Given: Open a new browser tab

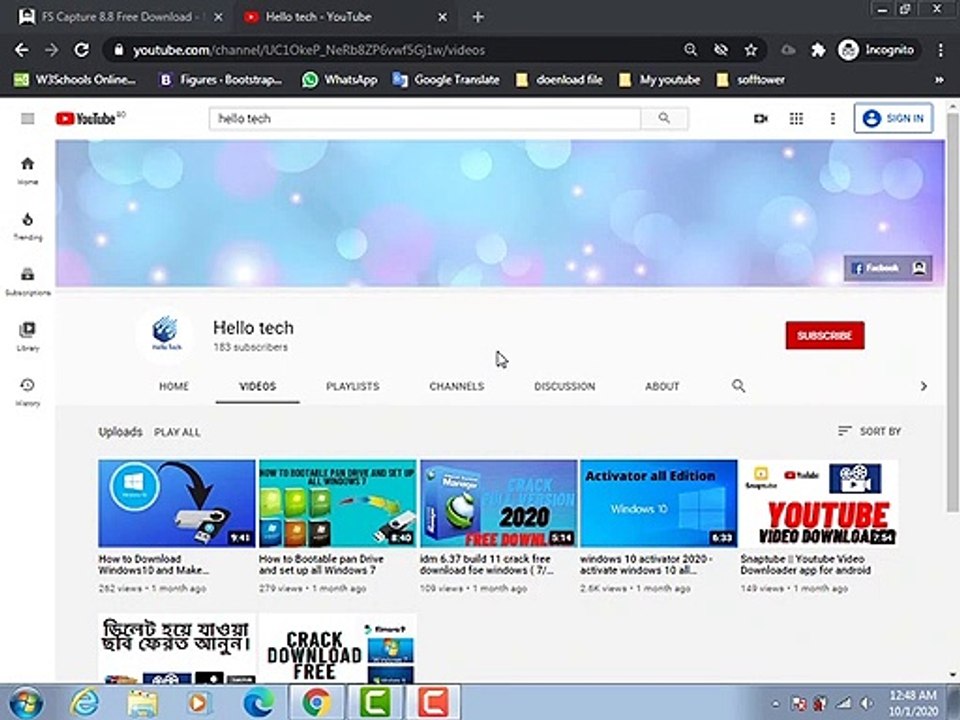Looking at the screenshot, I should pyautogui.click(x=478, y=17).
